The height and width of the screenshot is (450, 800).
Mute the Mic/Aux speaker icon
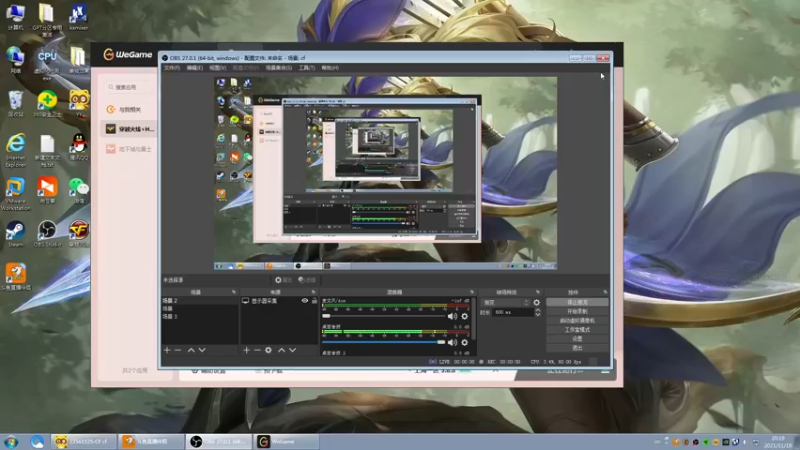452,316
